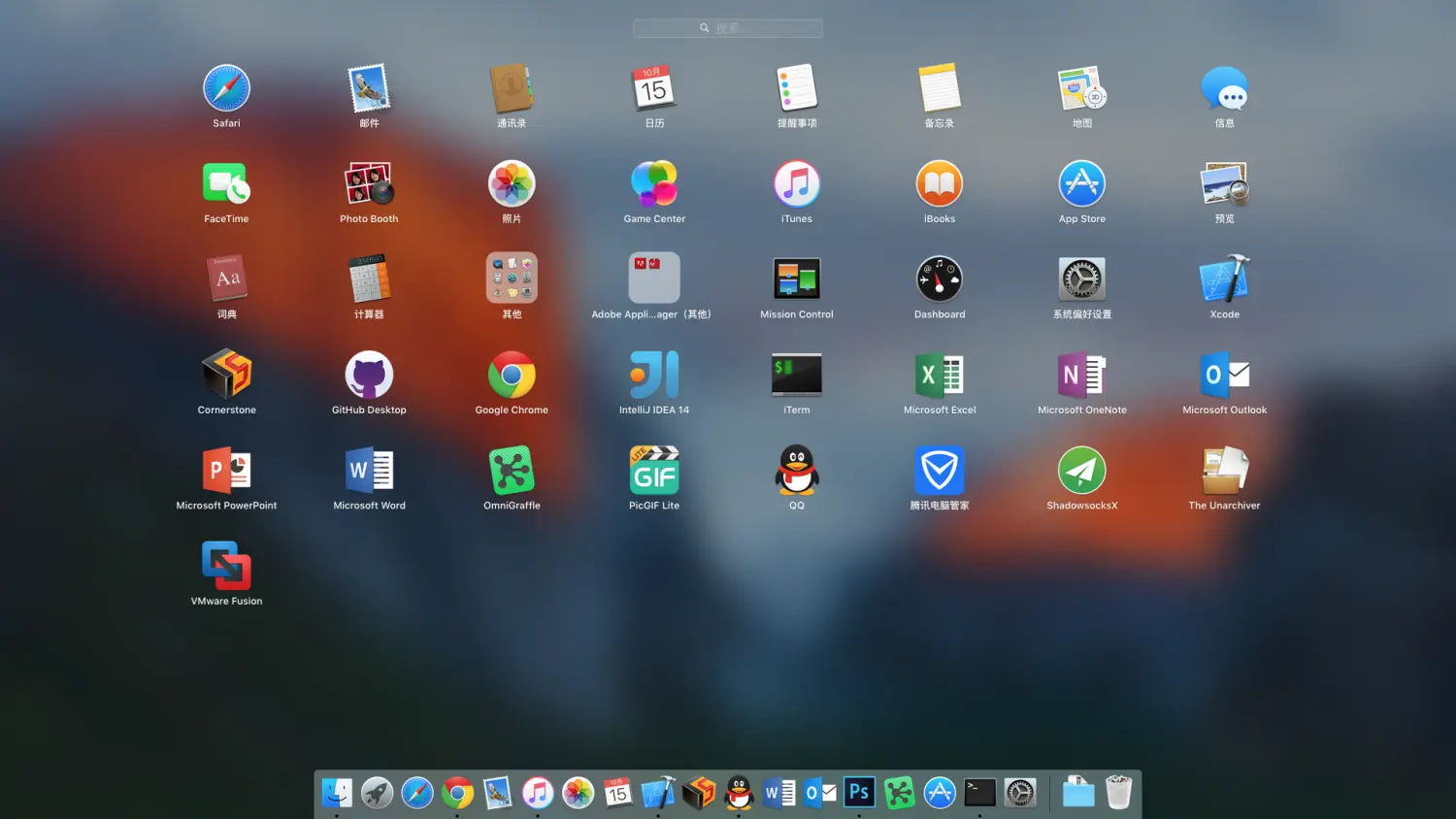Launch Photoshop from the Dock
1456x819 pixels.
(859, 793)
